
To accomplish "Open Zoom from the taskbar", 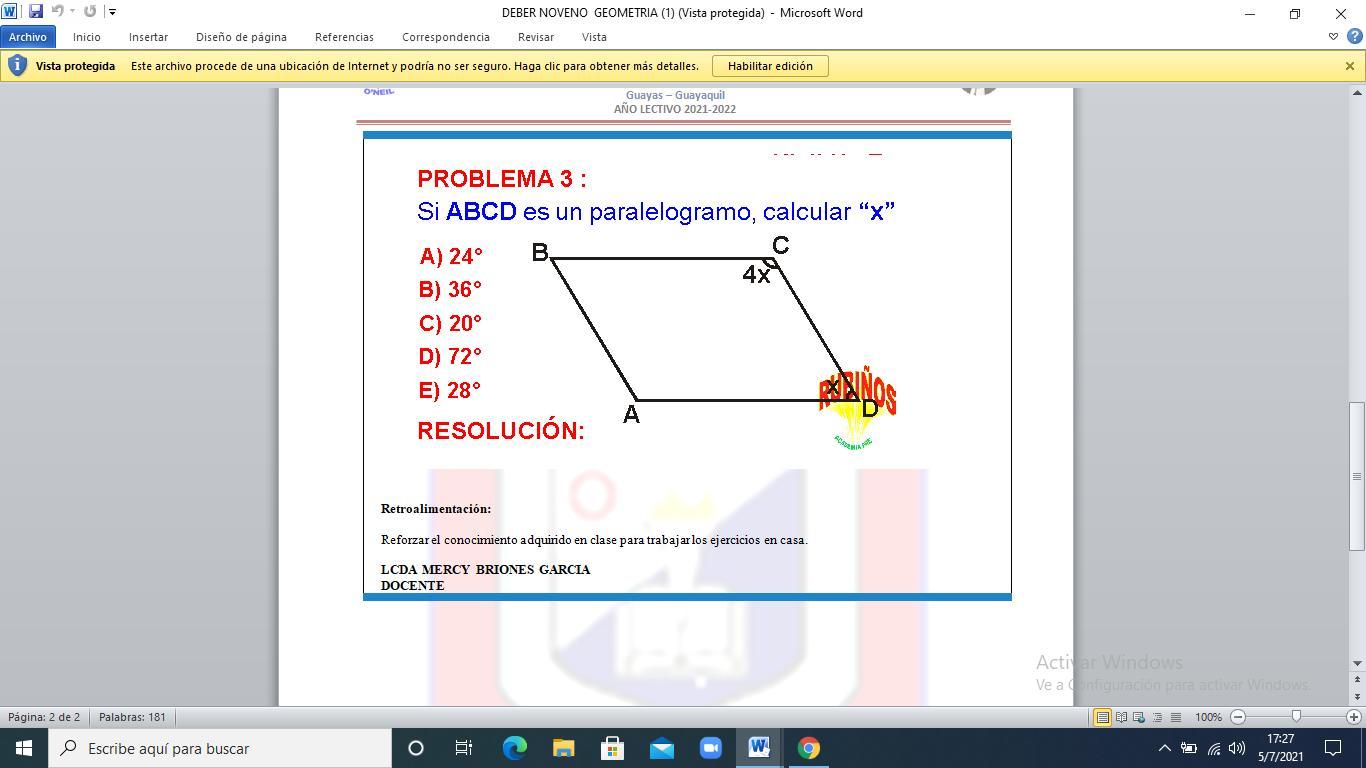I will (710, 748).
